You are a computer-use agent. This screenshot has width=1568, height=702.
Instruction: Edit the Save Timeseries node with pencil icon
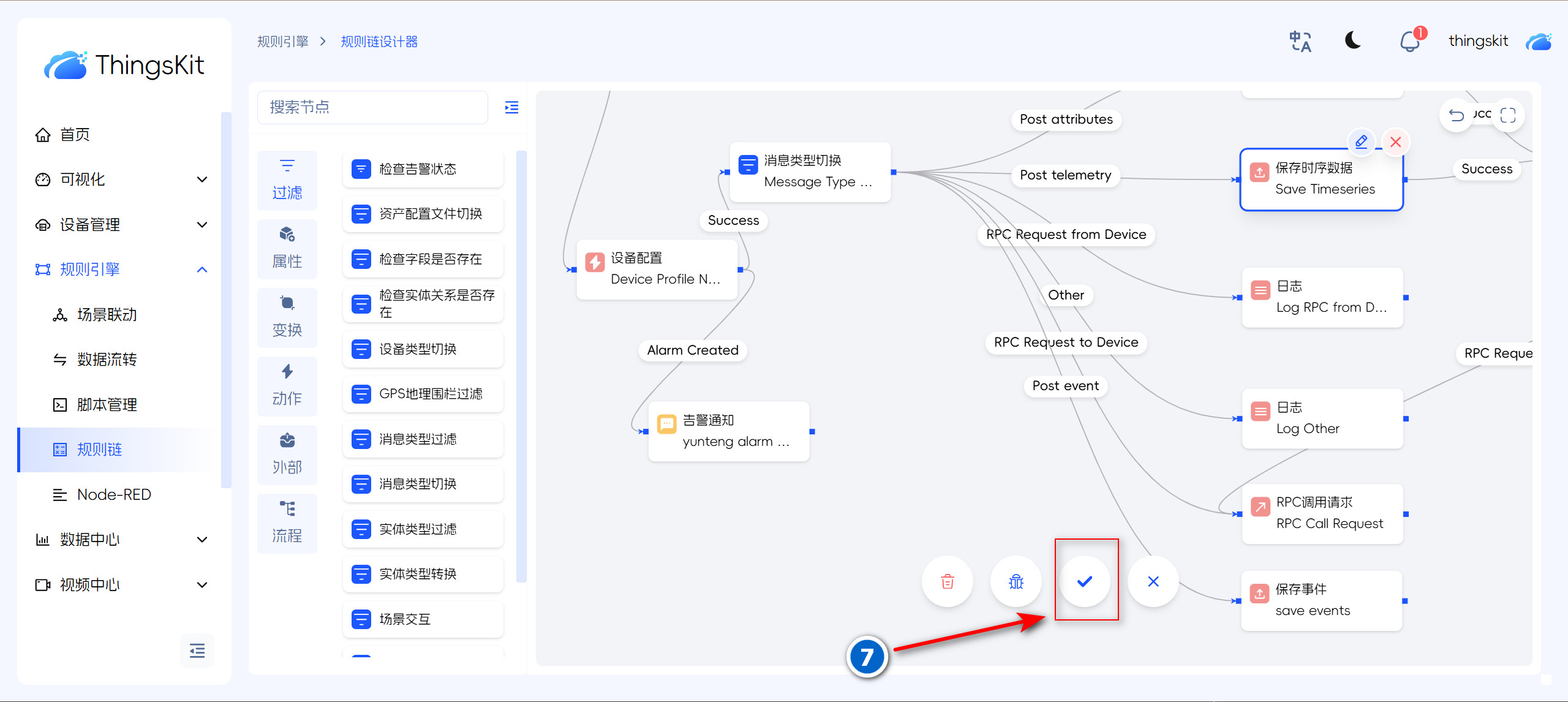tap(1361, 142)
